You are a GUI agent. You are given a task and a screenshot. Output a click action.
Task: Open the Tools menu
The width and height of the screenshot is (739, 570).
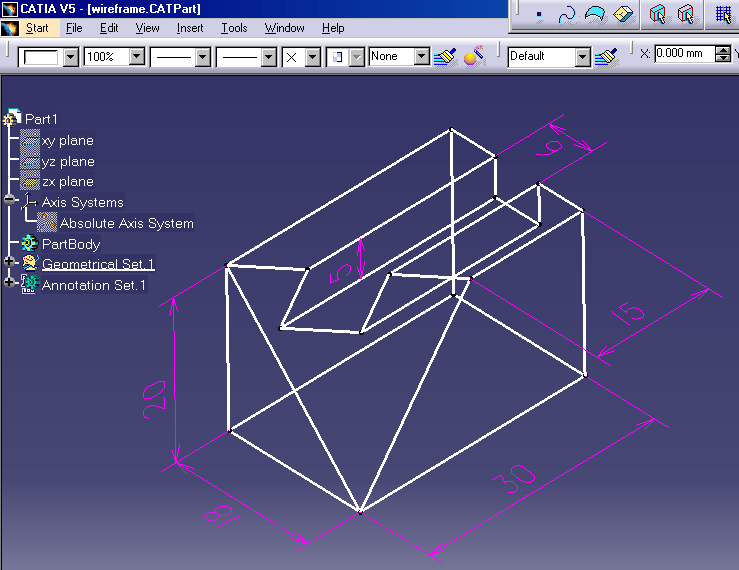234,28
